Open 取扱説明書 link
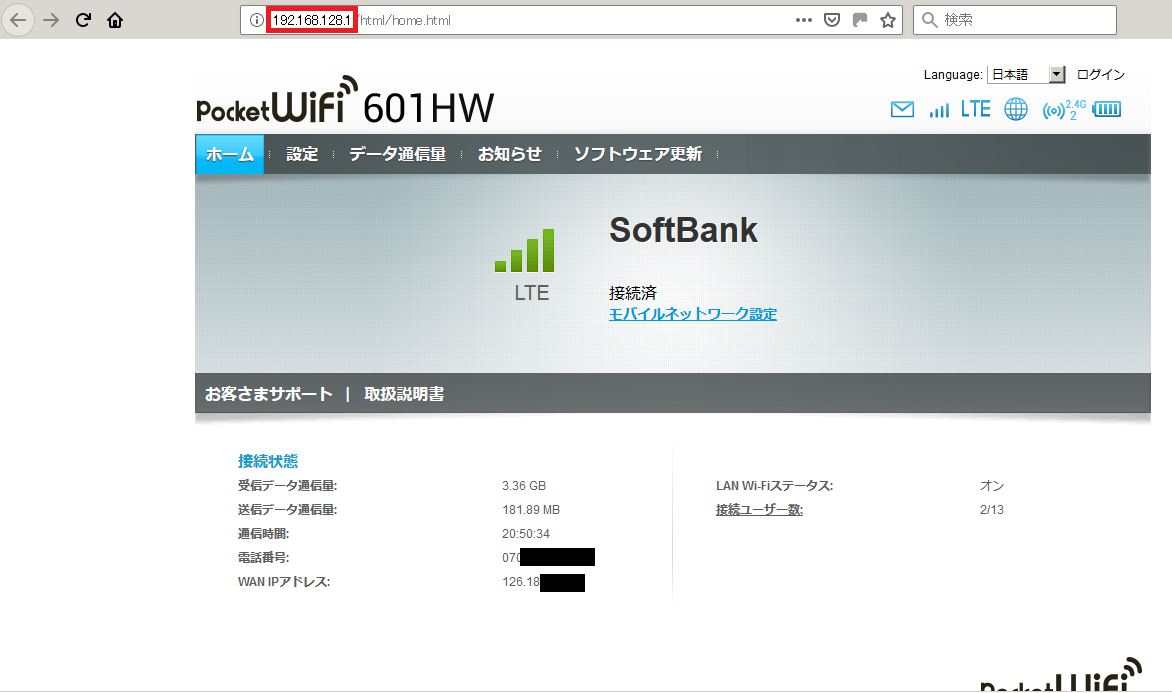1172x693 pixels. click(x=404, y=394)
